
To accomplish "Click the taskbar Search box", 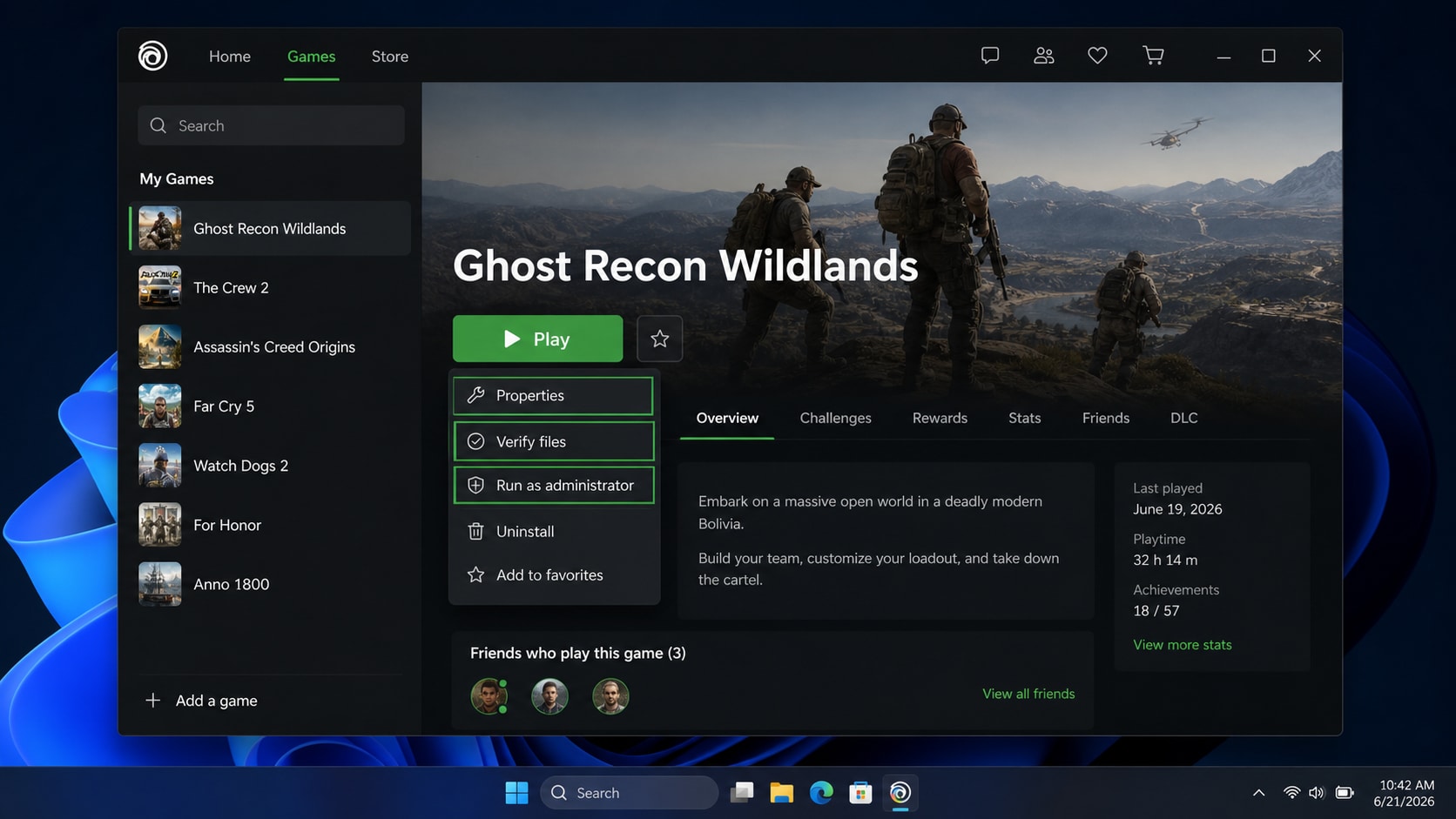I will click(x=629, y=793).
